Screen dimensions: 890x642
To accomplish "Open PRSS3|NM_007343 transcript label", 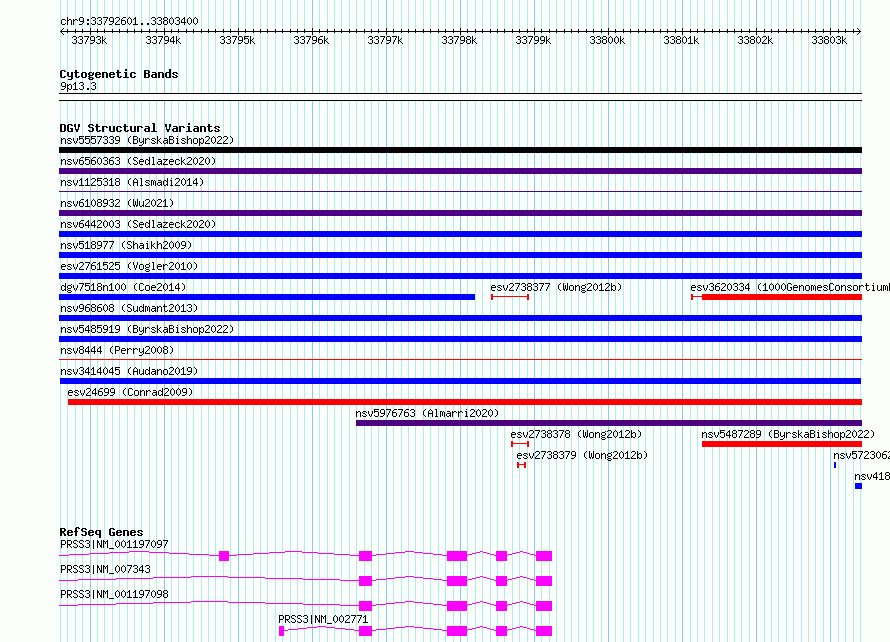I will tap(105, 569).
